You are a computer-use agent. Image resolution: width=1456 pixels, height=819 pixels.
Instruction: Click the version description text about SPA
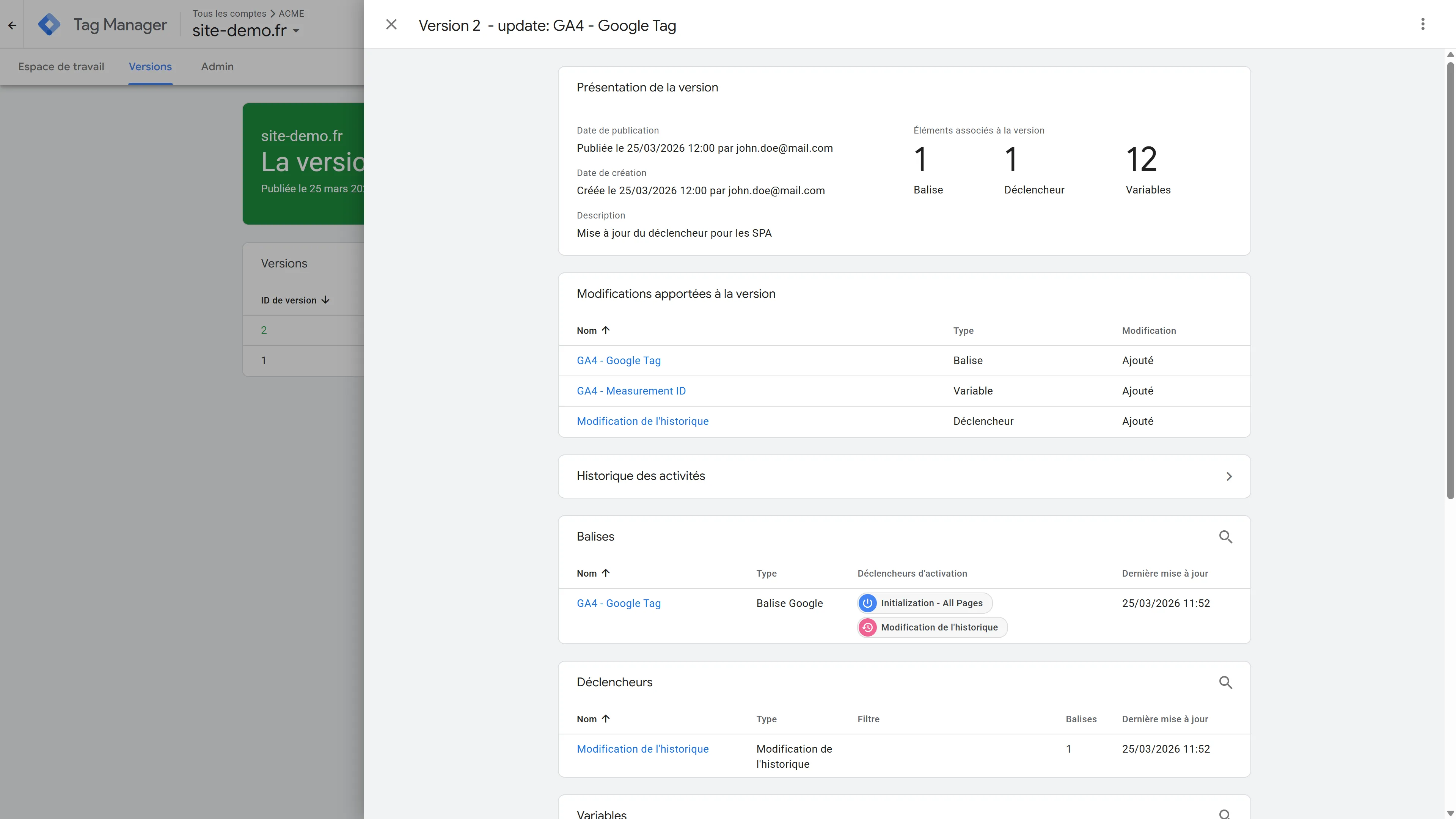pyautogui.click(x=674, y=233)
